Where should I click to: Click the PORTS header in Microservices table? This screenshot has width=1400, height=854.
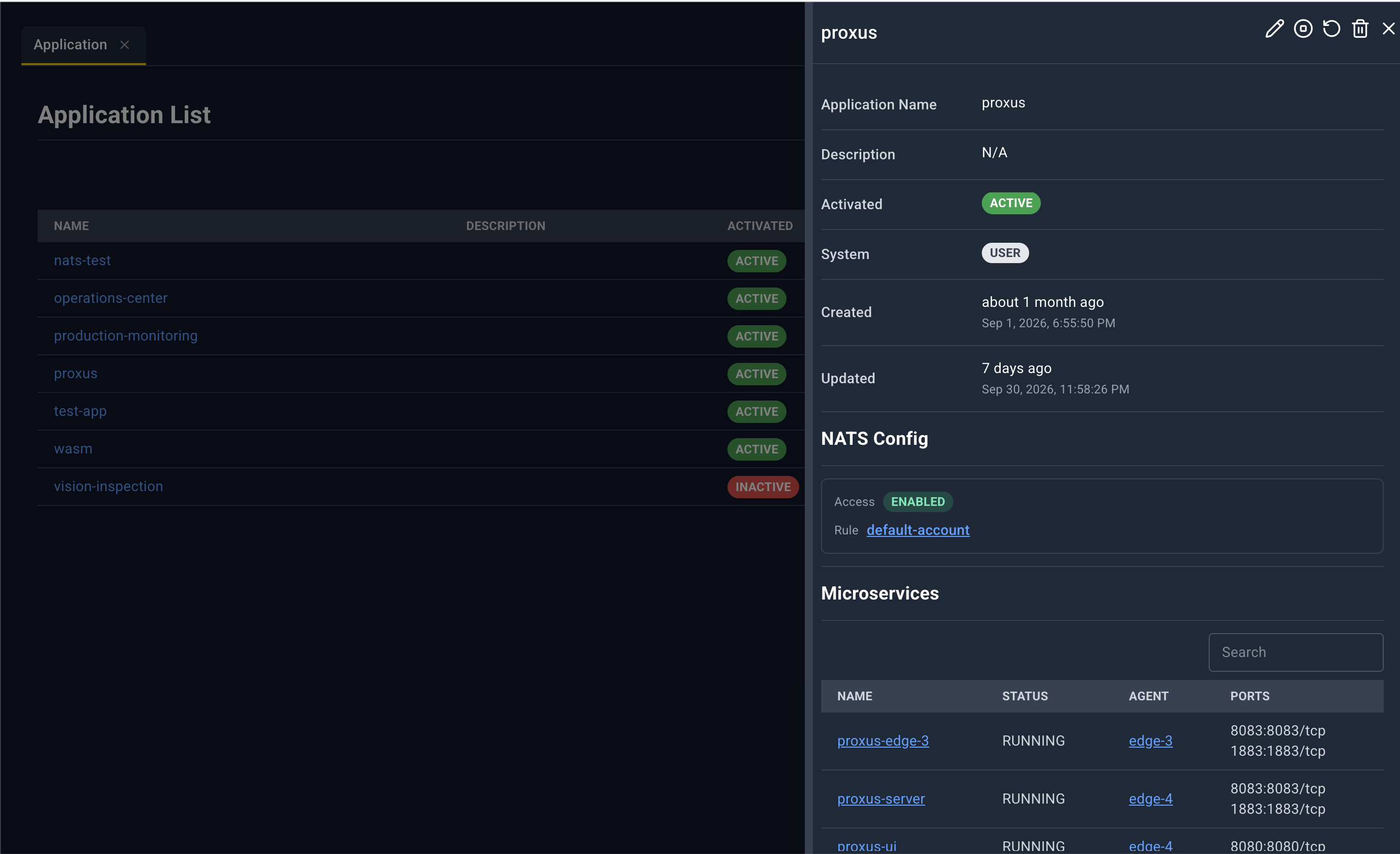1249,696
